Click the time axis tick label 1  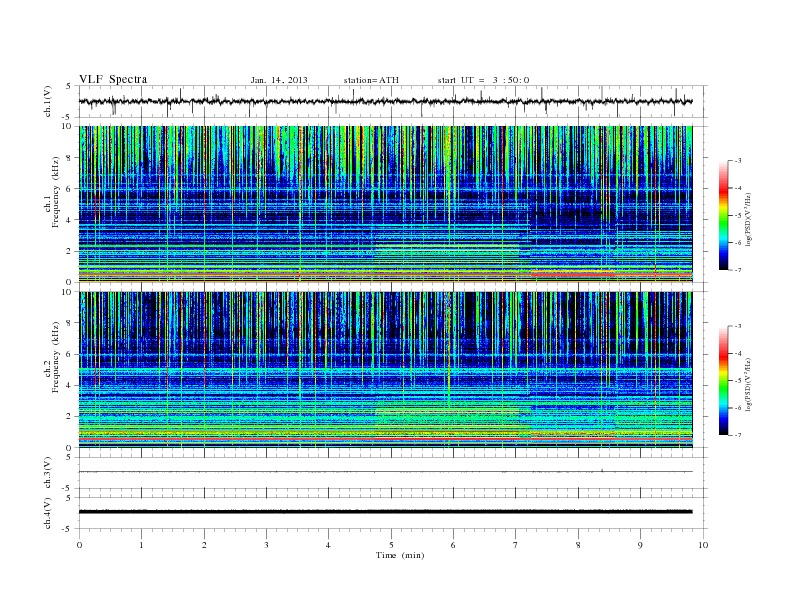[x=141, y=545]
